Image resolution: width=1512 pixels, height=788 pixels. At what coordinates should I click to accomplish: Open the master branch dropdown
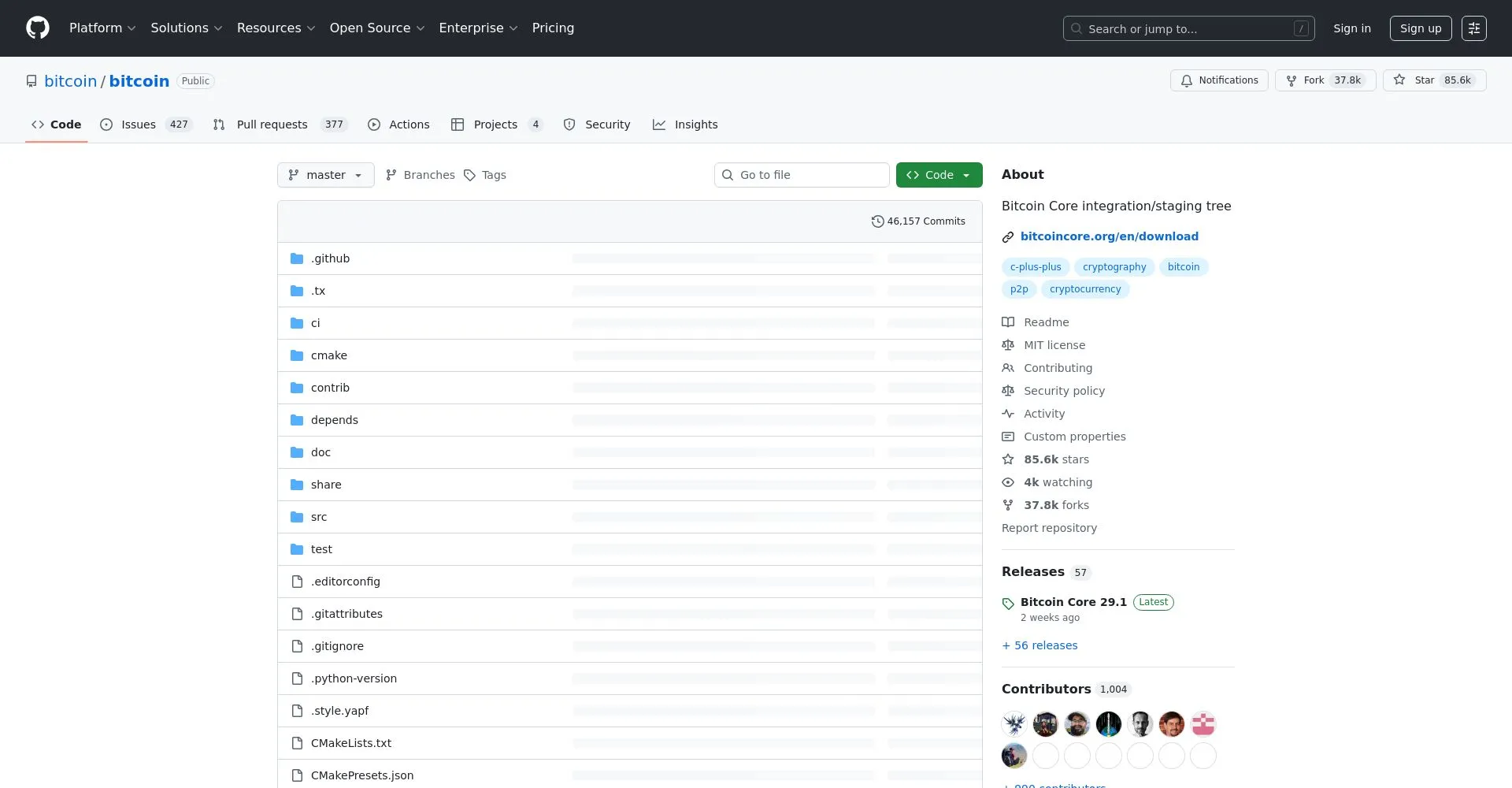326,175
